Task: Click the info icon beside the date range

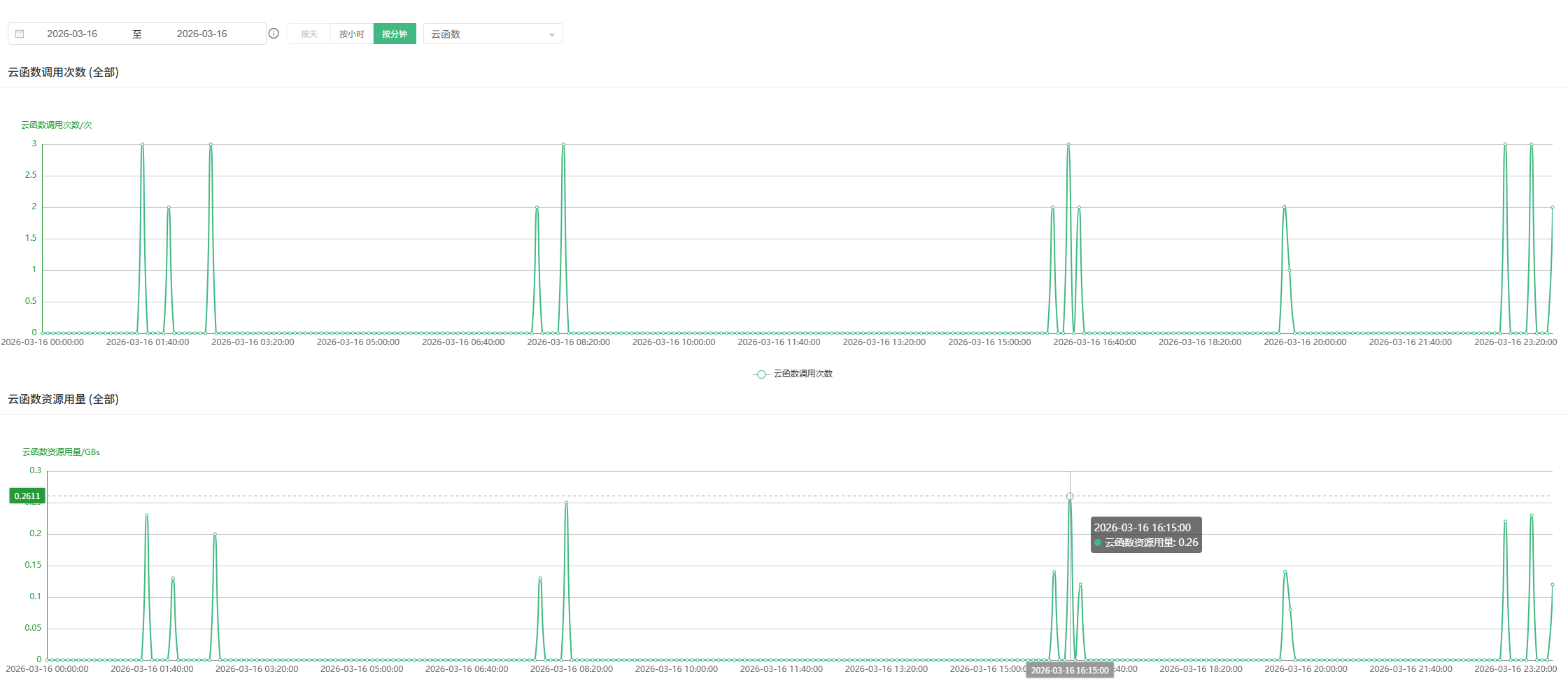Action: click(274, 34)
